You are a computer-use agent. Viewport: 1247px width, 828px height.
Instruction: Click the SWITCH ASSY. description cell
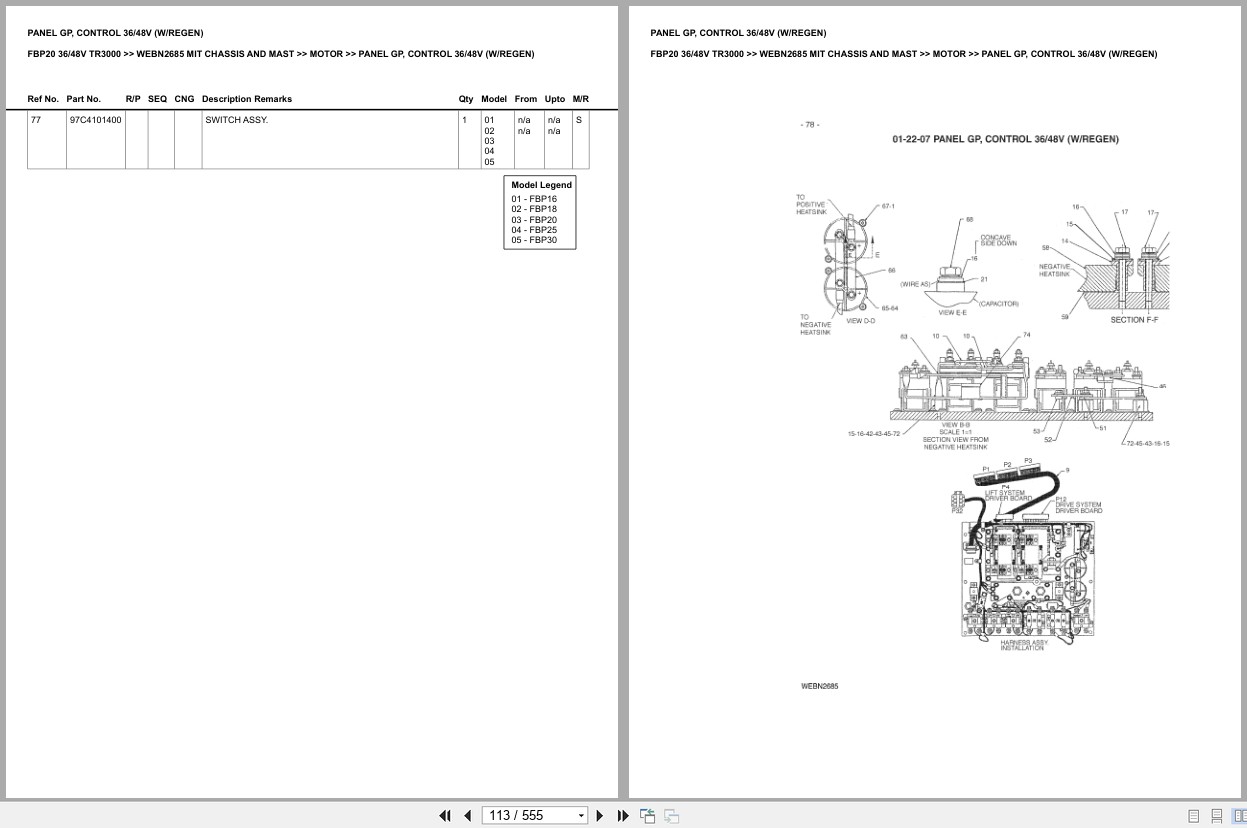point(329,139)
